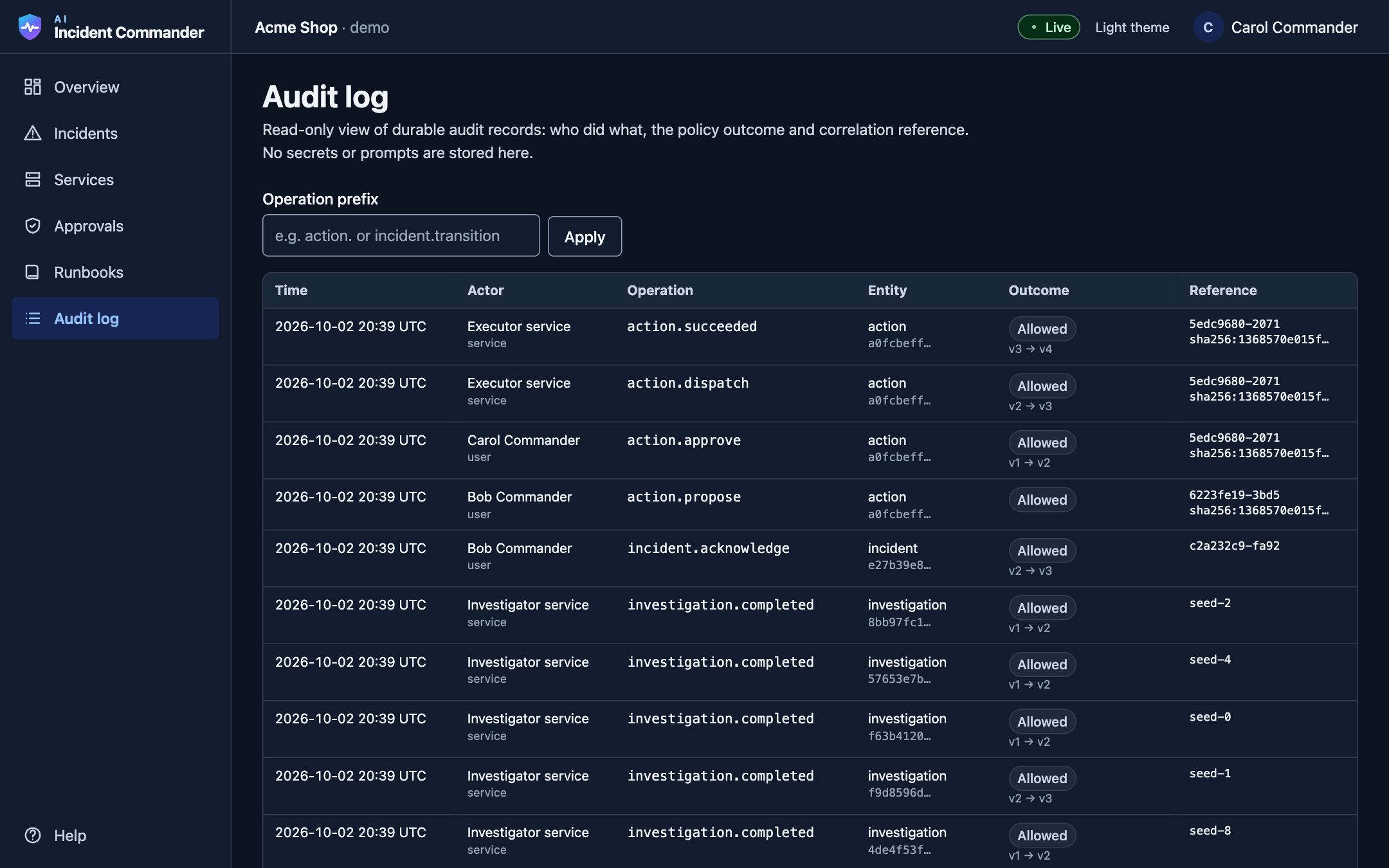Click the Carol Commander user name
The image size is (1389, 868).
click(x=1294, y=27)
